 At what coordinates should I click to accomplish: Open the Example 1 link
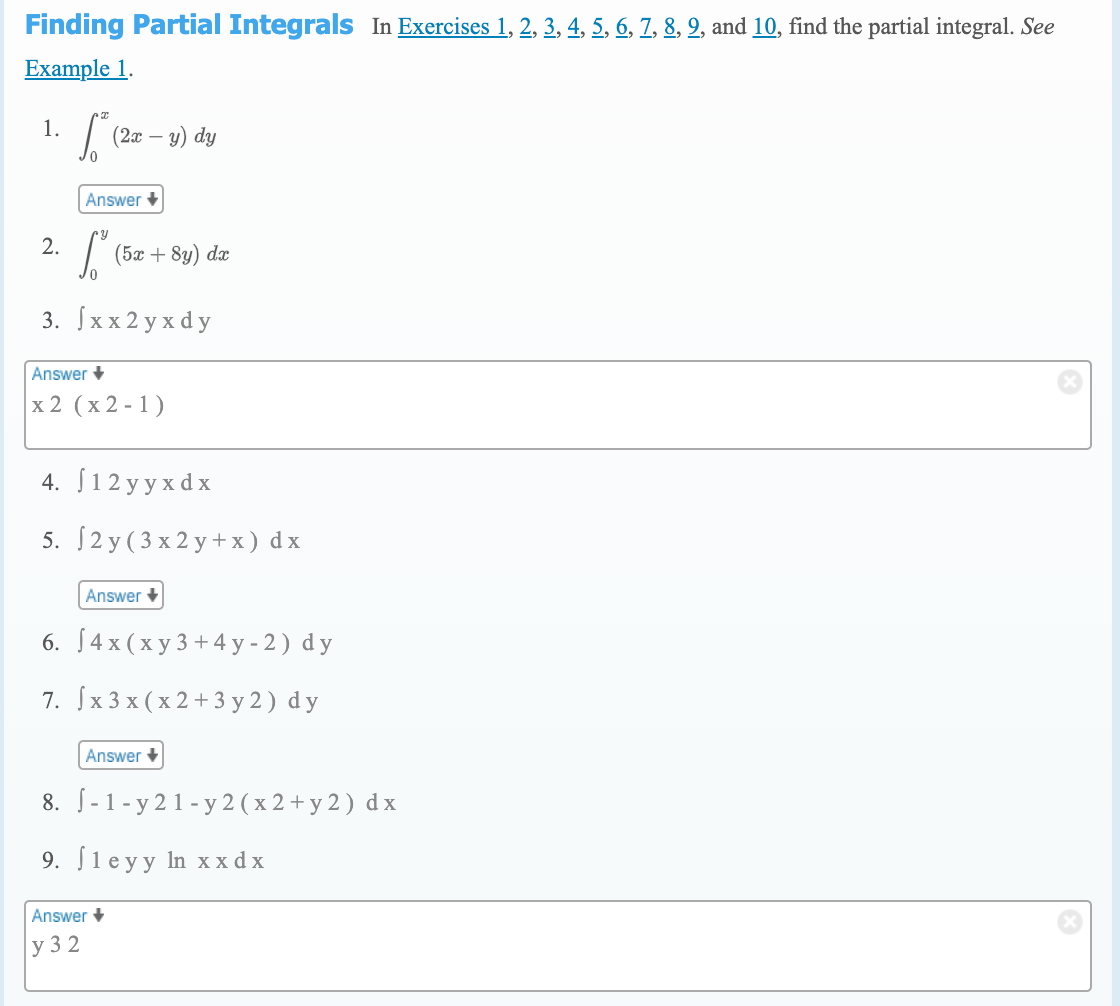75,68
